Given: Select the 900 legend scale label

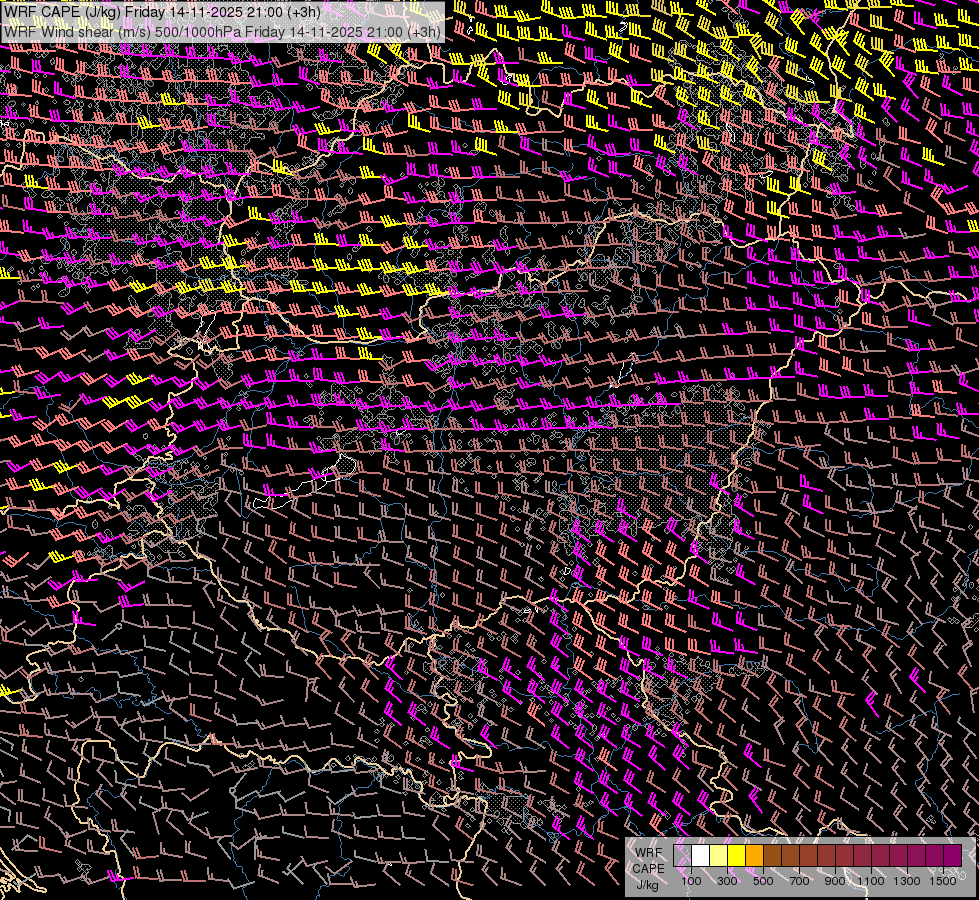Looking at the screenshot, I should coord(835,881).
